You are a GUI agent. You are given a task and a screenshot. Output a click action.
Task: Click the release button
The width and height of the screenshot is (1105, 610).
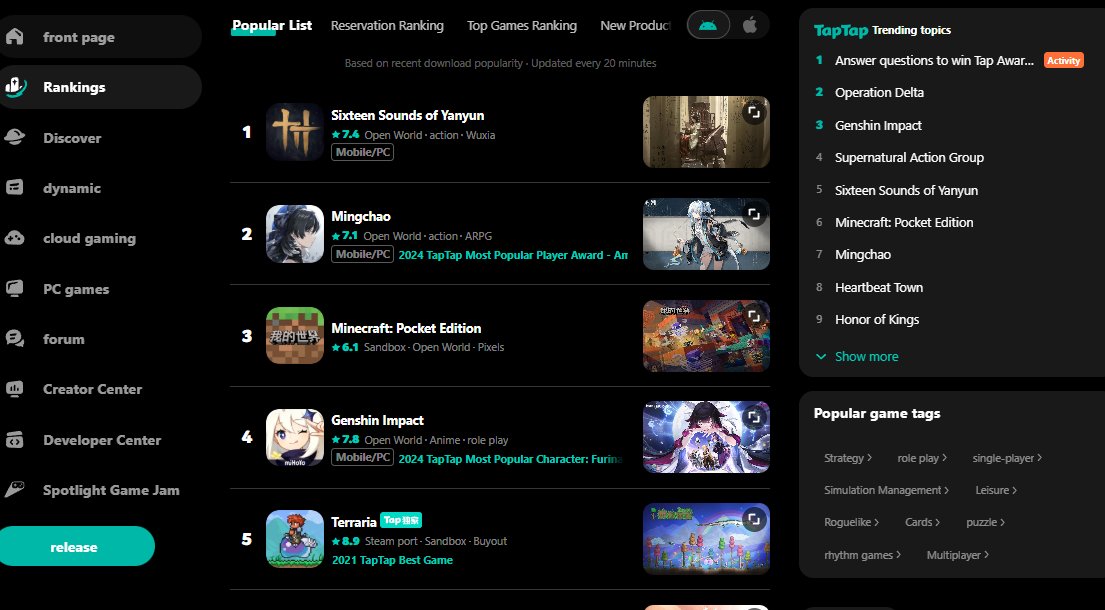coord(76,546)
